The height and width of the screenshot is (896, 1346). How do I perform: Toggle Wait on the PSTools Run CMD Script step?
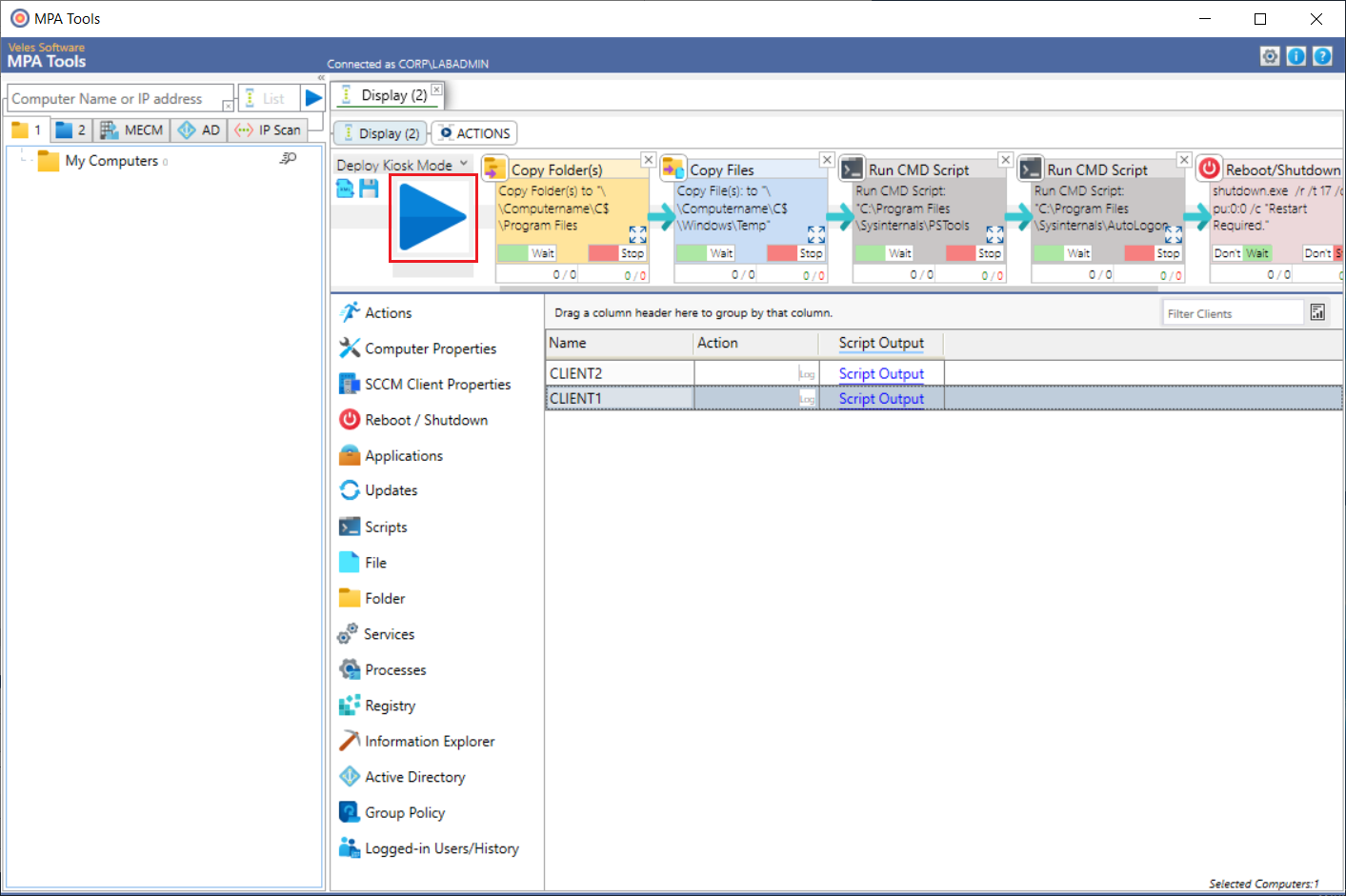[x=884, y=253]
